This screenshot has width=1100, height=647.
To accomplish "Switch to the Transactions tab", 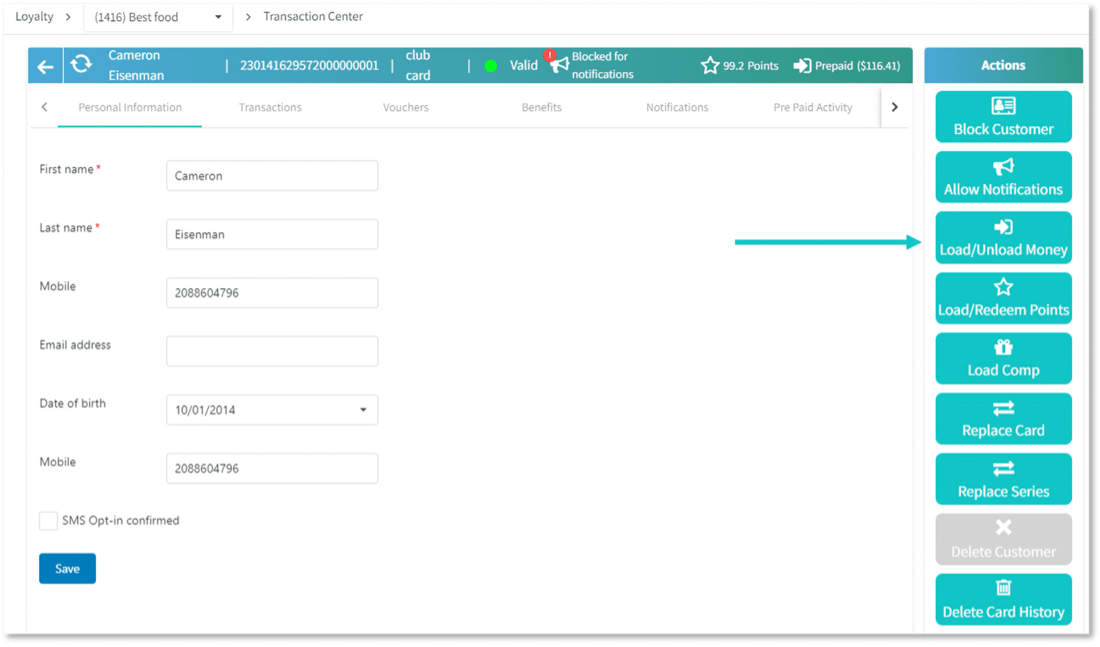I will pyautogui.click(x=270, y=107).
